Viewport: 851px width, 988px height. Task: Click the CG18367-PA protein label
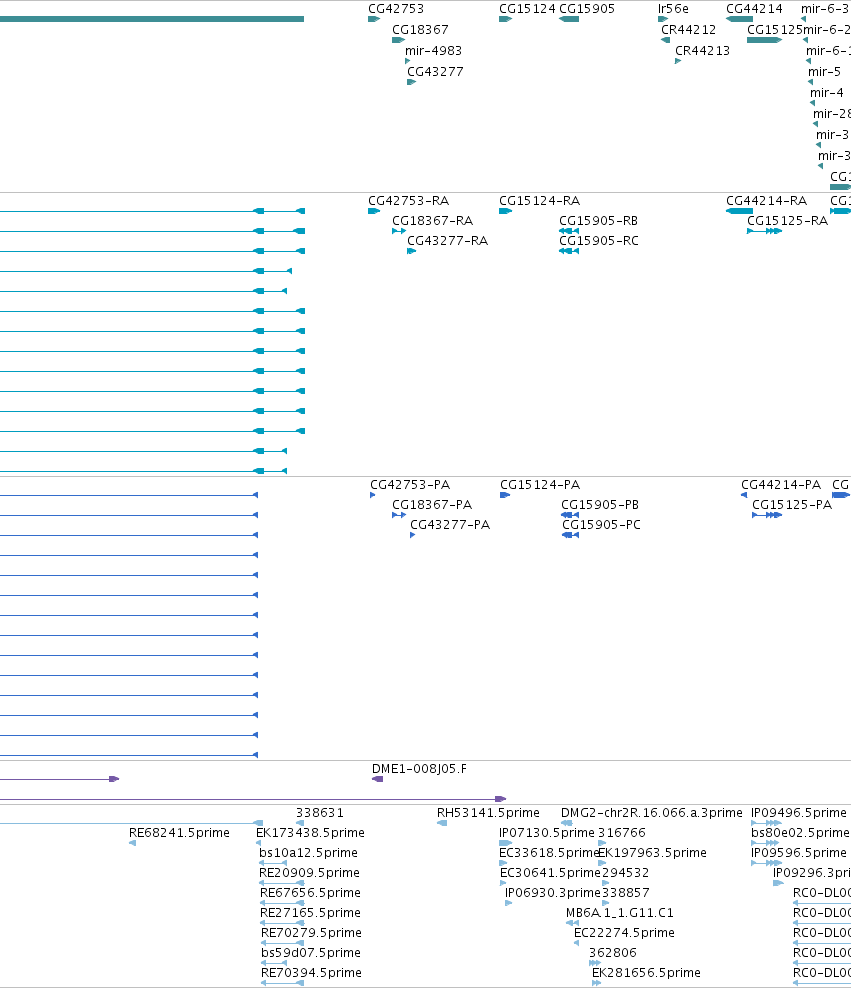[x=432, y=505]
